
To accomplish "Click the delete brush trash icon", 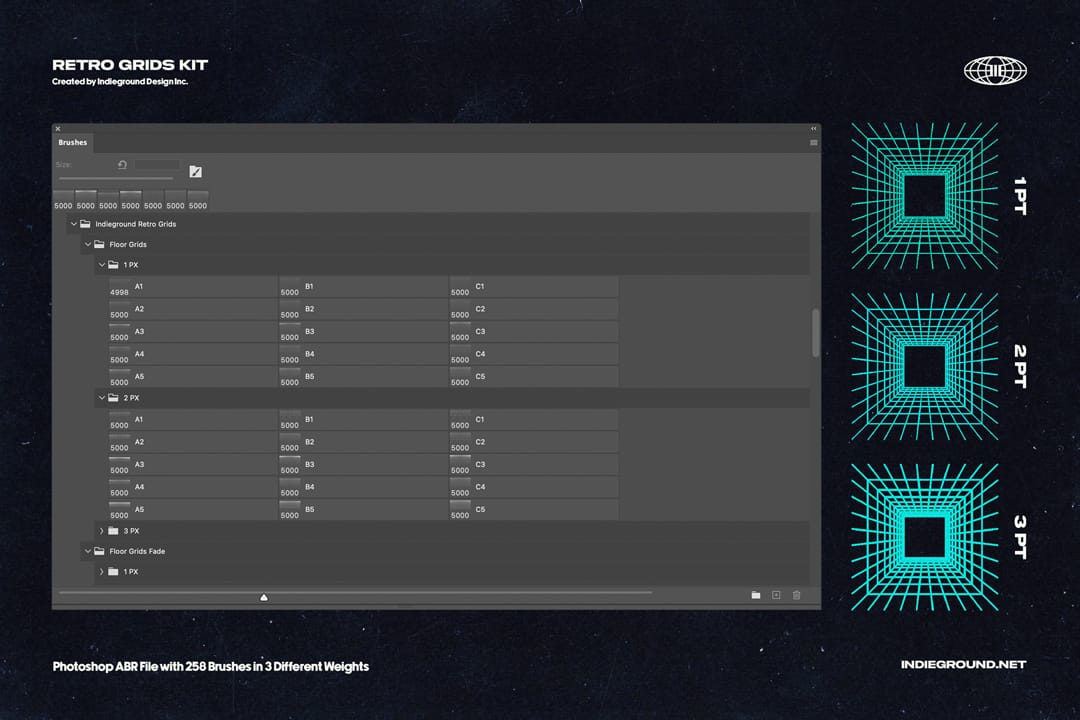I will point(796,595).
